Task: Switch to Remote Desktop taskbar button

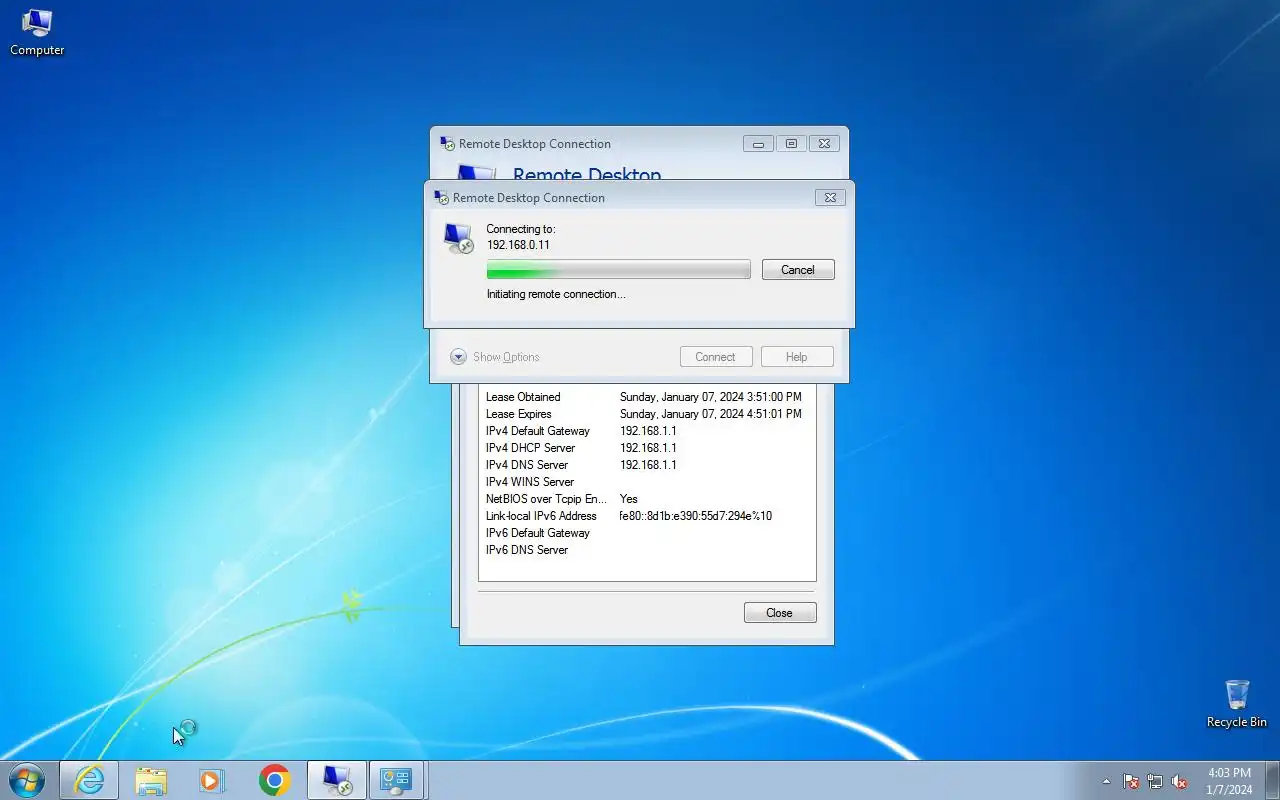Action: click(336, 780)
